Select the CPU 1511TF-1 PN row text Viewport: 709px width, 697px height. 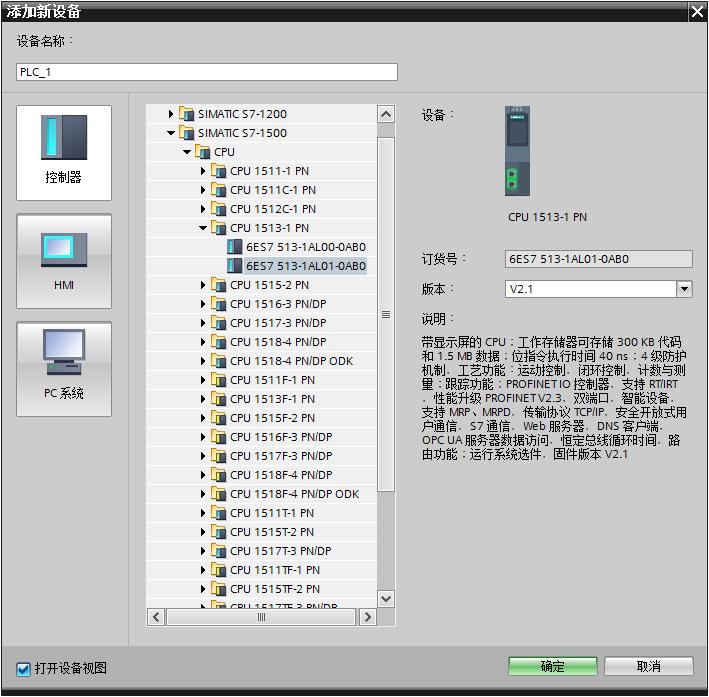(274, 570)
